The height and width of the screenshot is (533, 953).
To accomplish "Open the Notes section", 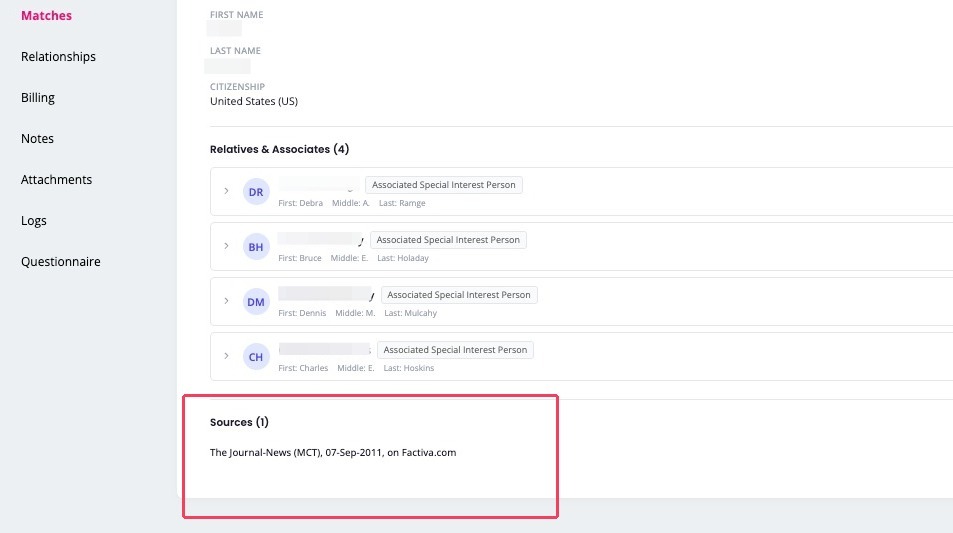I will (x=37, y=139).
